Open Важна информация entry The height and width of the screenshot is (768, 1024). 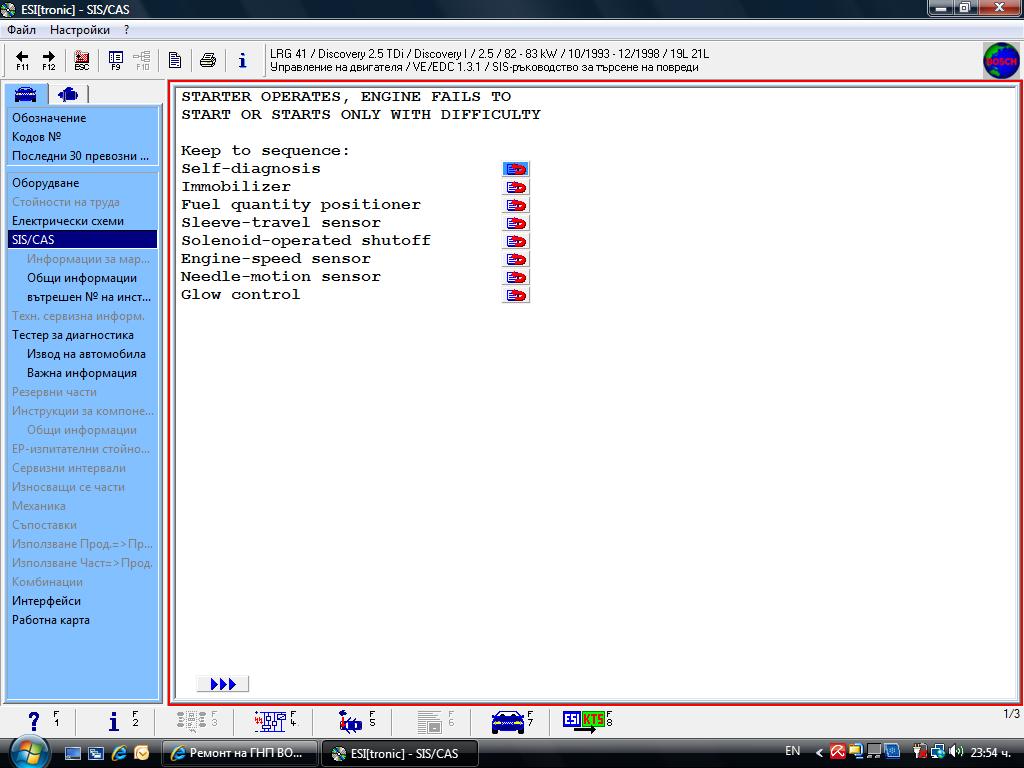82,373
